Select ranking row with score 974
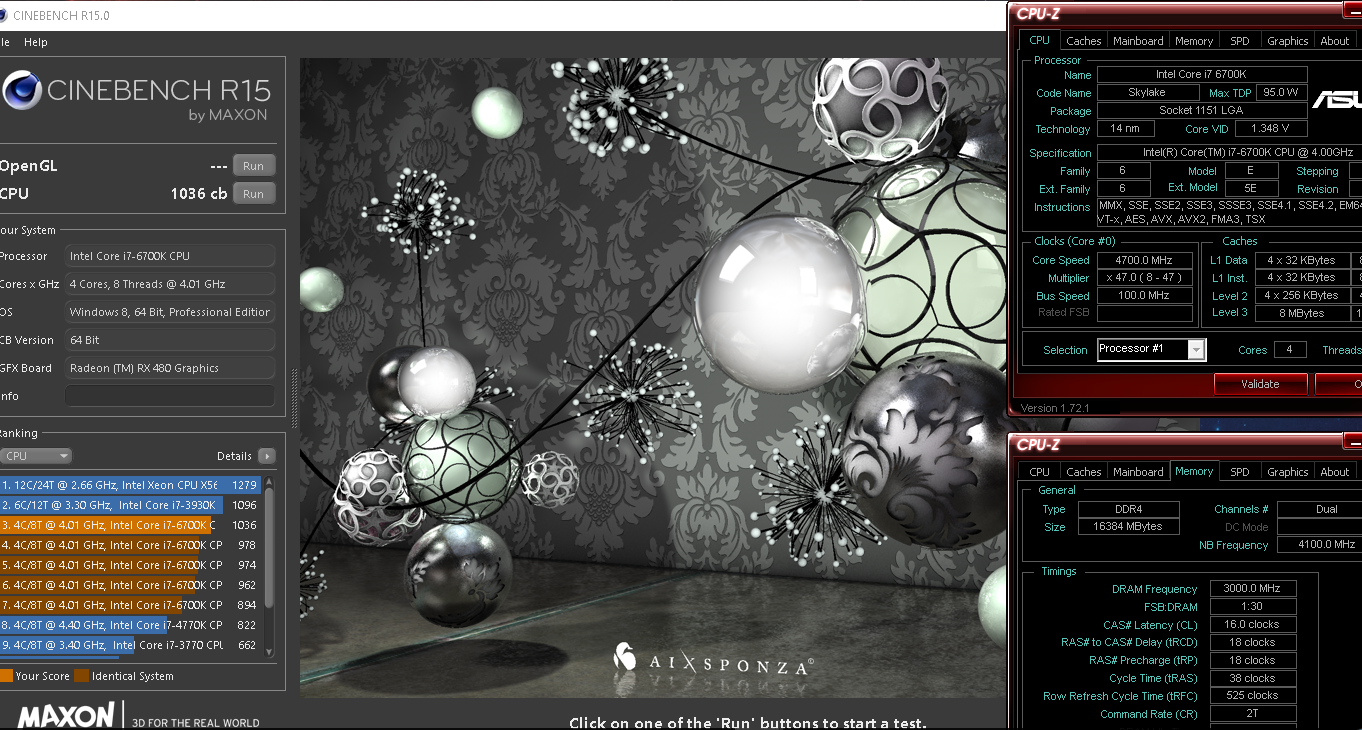 point(130,565)
